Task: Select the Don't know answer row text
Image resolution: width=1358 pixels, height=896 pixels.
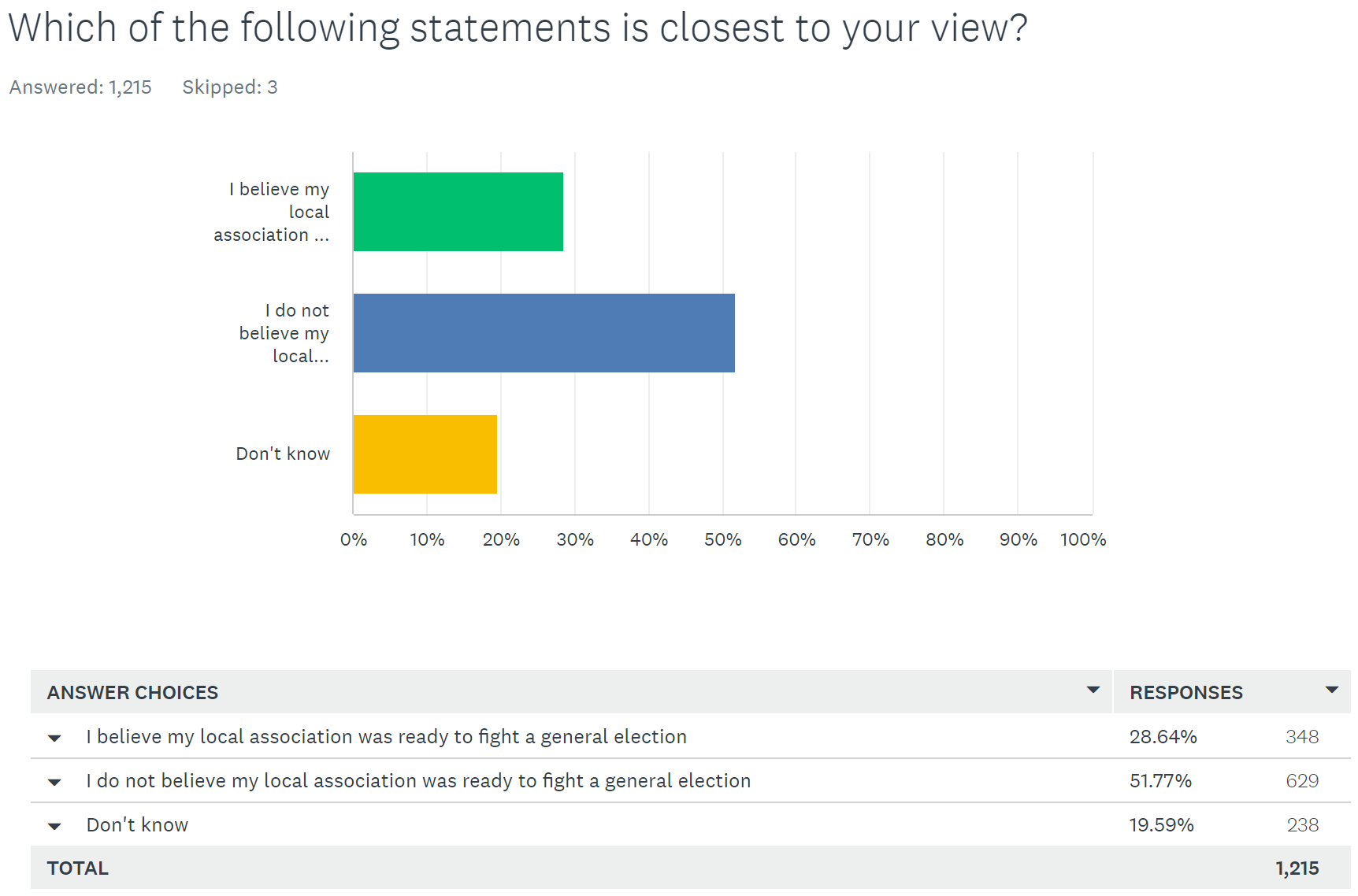Action: (137, 824)
